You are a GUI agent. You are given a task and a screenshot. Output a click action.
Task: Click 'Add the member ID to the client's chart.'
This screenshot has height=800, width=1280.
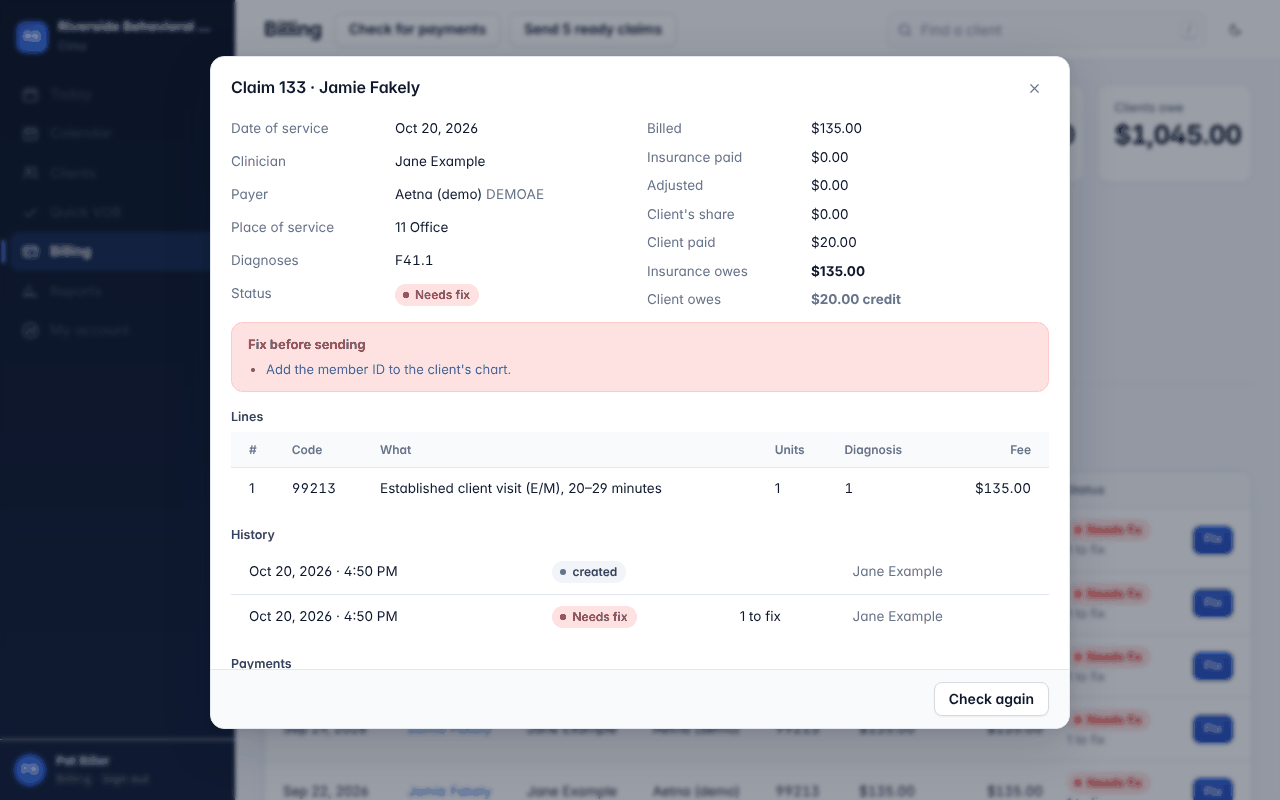click(x=388, y=369)
